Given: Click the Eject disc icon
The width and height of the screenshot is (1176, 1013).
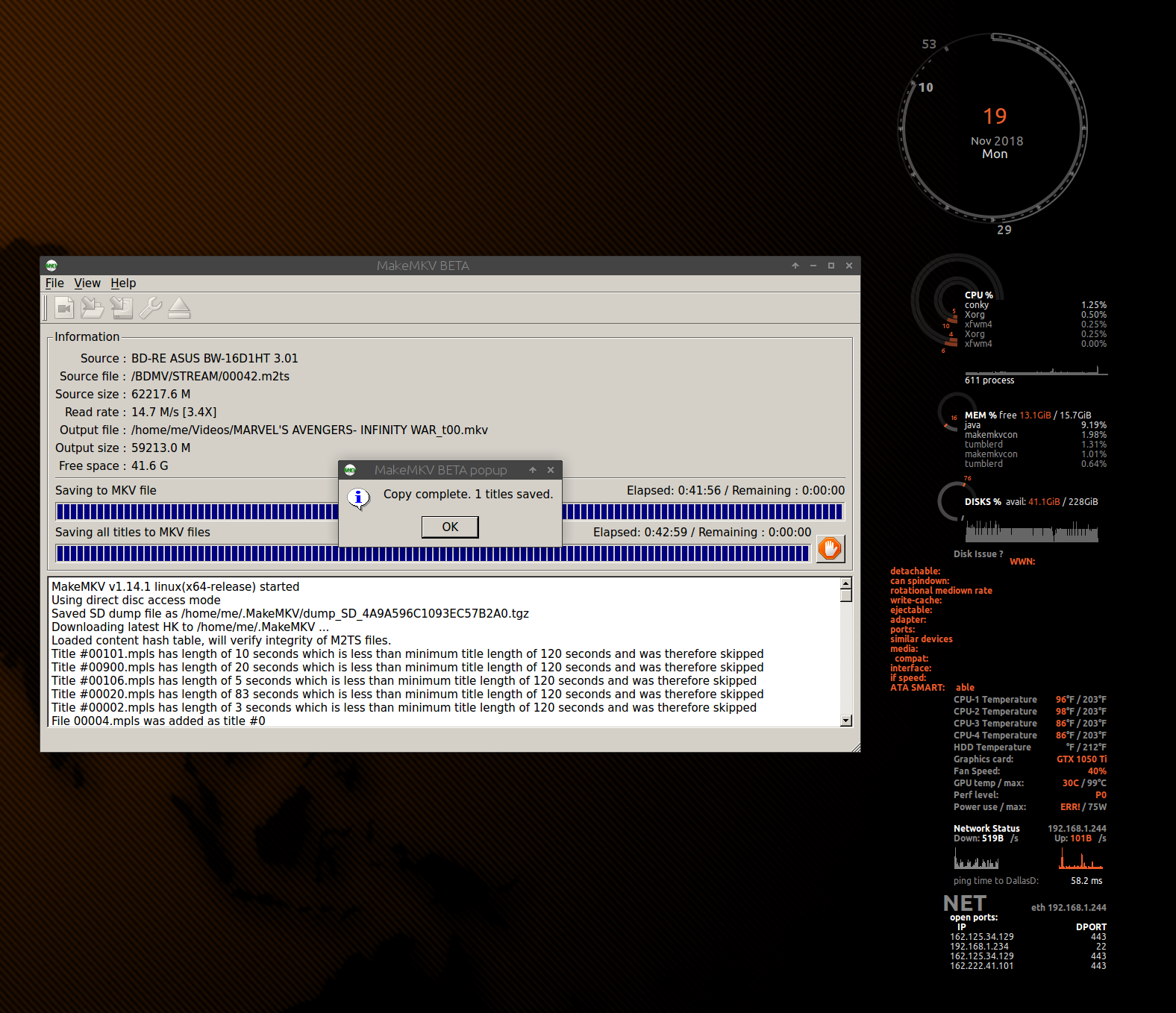Looking at the screenshot, I should [x=179, y=307].
